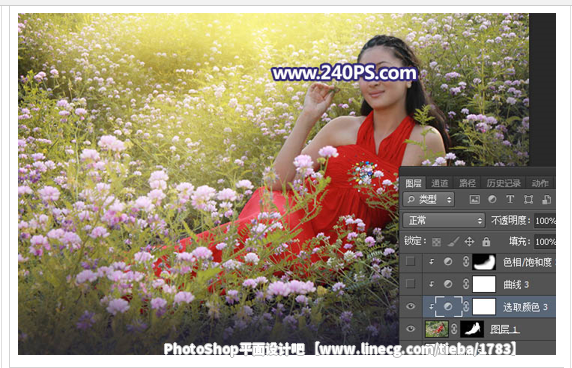
Task: Switch to the 图层 (Layers) tab
Action: tap(413, 183)
